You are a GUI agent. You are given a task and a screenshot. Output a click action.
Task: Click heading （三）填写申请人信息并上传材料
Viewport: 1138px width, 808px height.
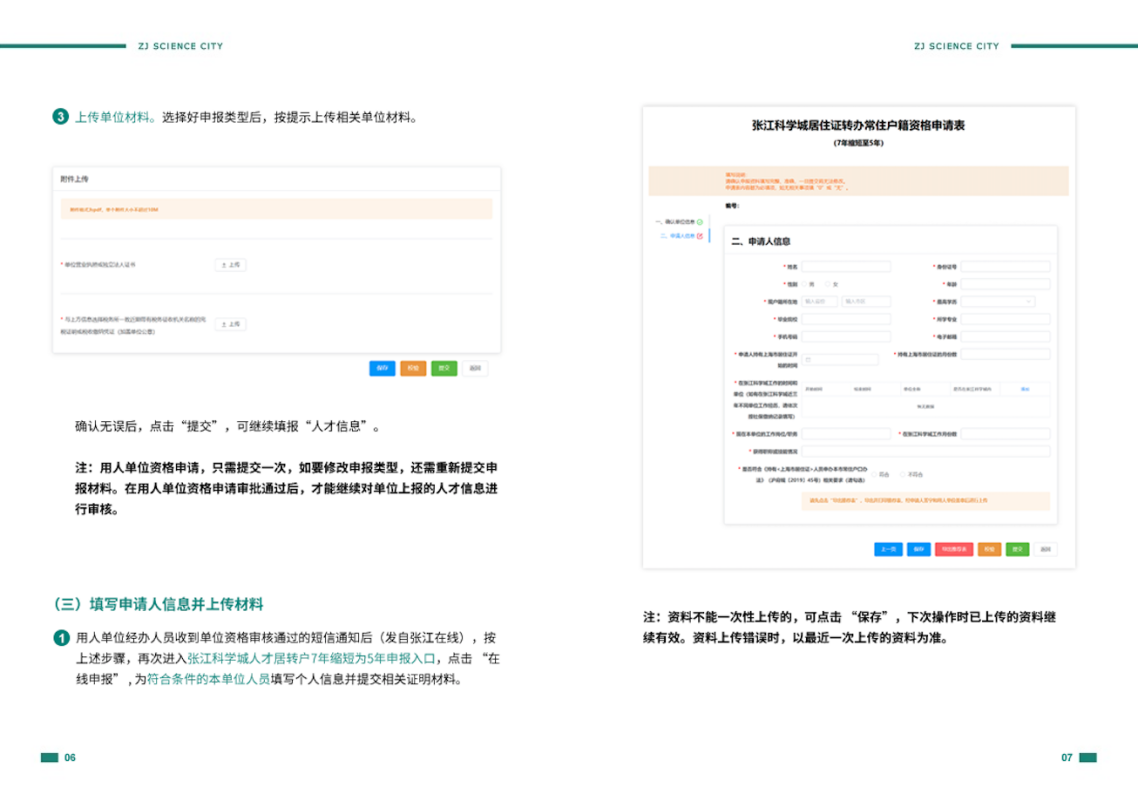tap(158, 604)
